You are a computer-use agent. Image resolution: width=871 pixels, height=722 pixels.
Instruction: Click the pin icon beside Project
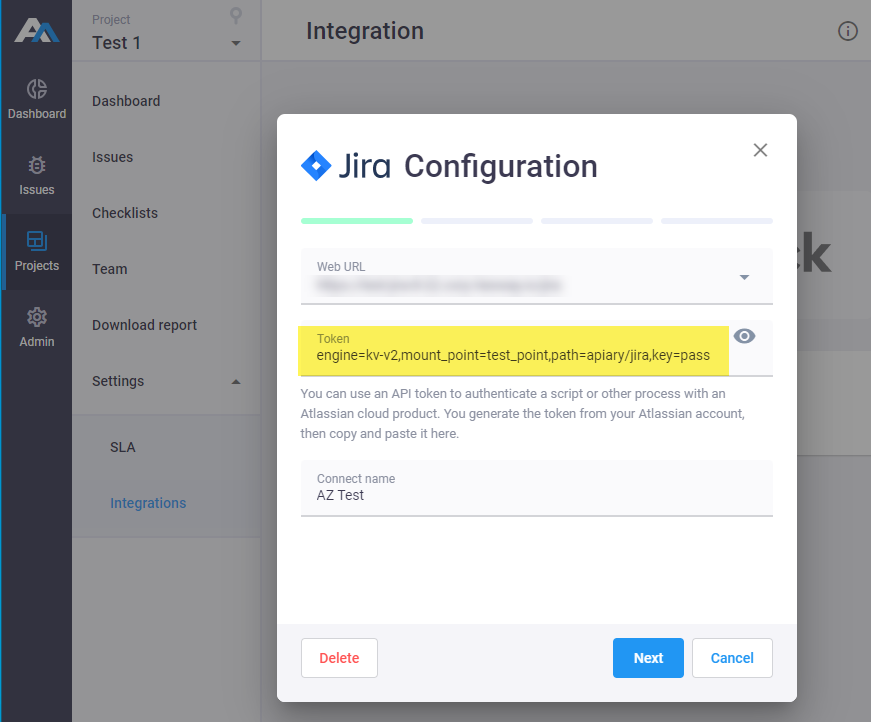pos(236,16)
